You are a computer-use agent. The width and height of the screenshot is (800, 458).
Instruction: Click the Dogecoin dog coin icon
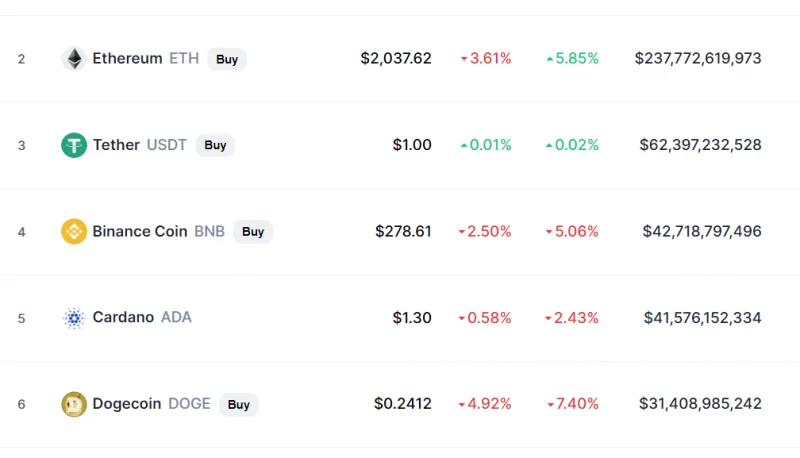coord(74,404)
